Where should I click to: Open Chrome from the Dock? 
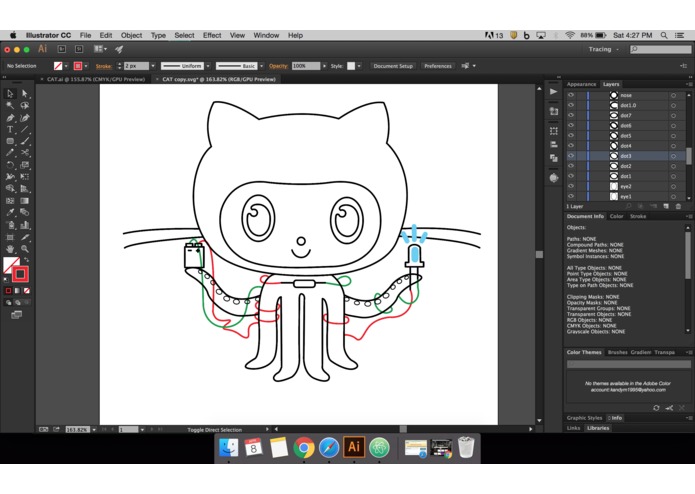tap(304, 447)
